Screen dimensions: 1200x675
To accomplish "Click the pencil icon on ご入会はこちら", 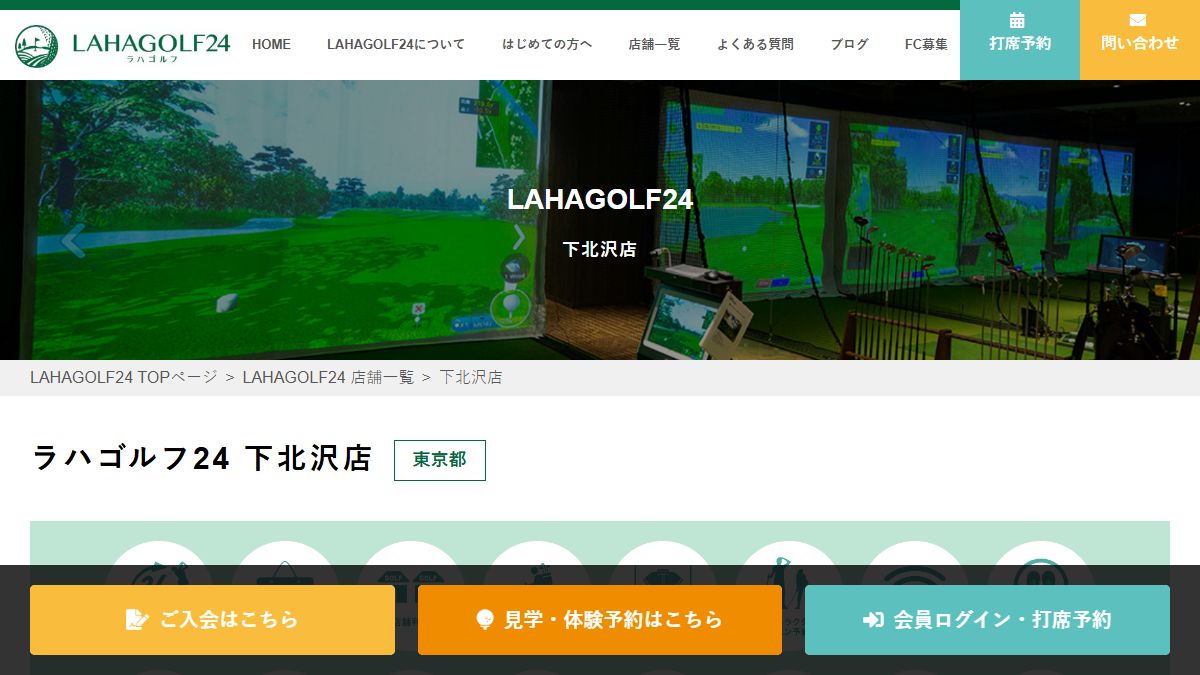I will (x=137, y=620).
